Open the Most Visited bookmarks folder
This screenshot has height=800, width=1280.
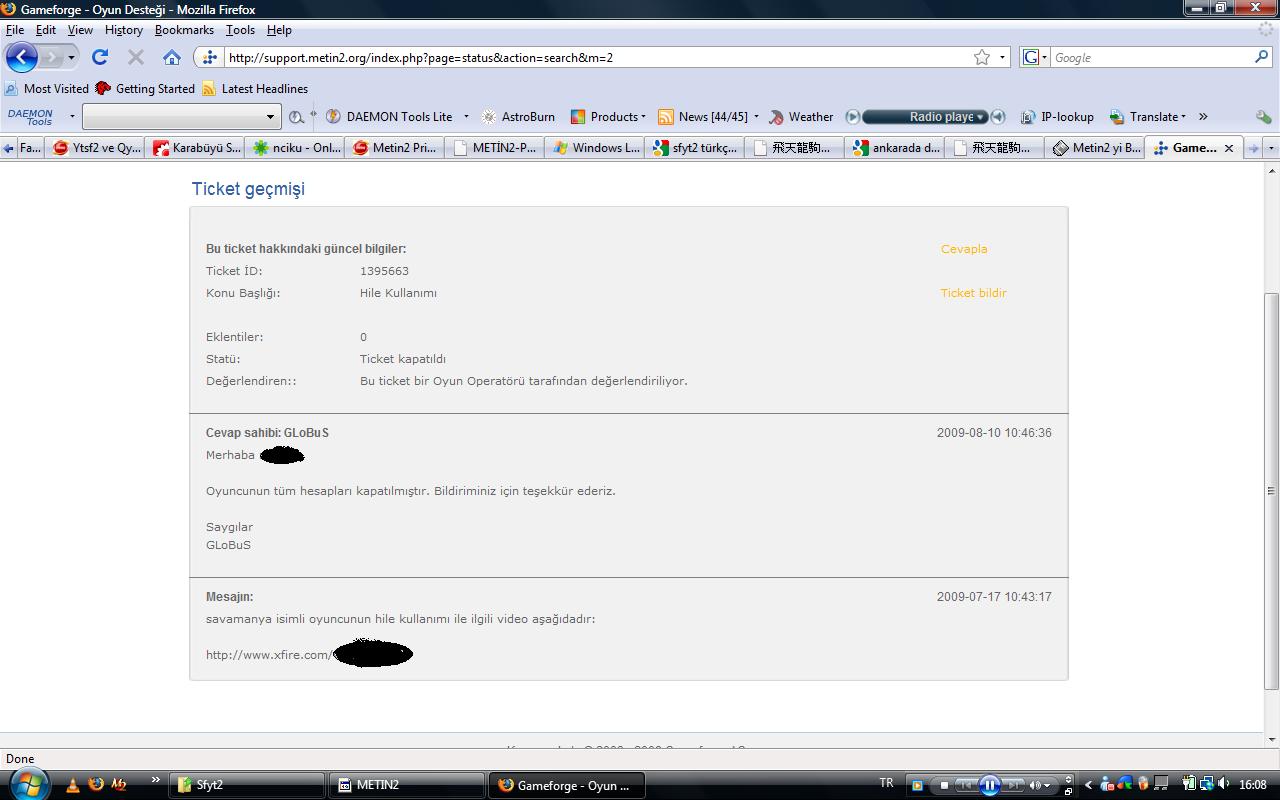47,88
